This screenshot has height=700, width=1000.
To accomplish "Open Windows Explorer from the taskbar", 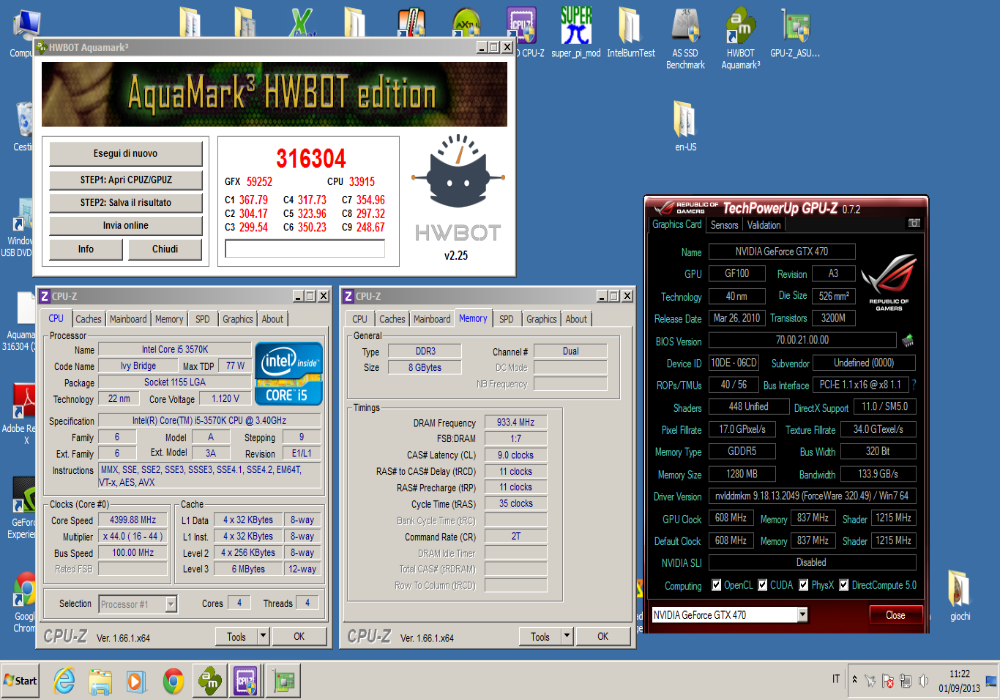I will (x=100, y=681).
